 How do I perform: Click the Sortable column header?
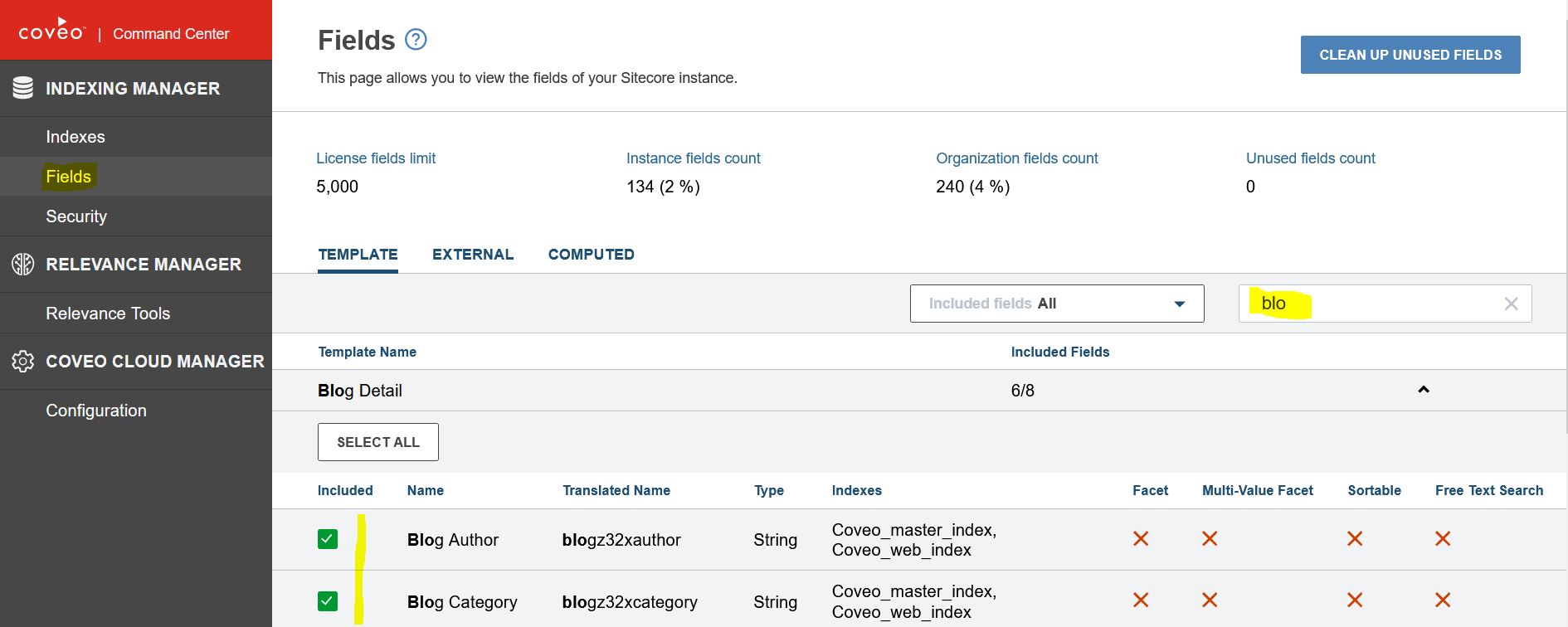coord(1375,490)
